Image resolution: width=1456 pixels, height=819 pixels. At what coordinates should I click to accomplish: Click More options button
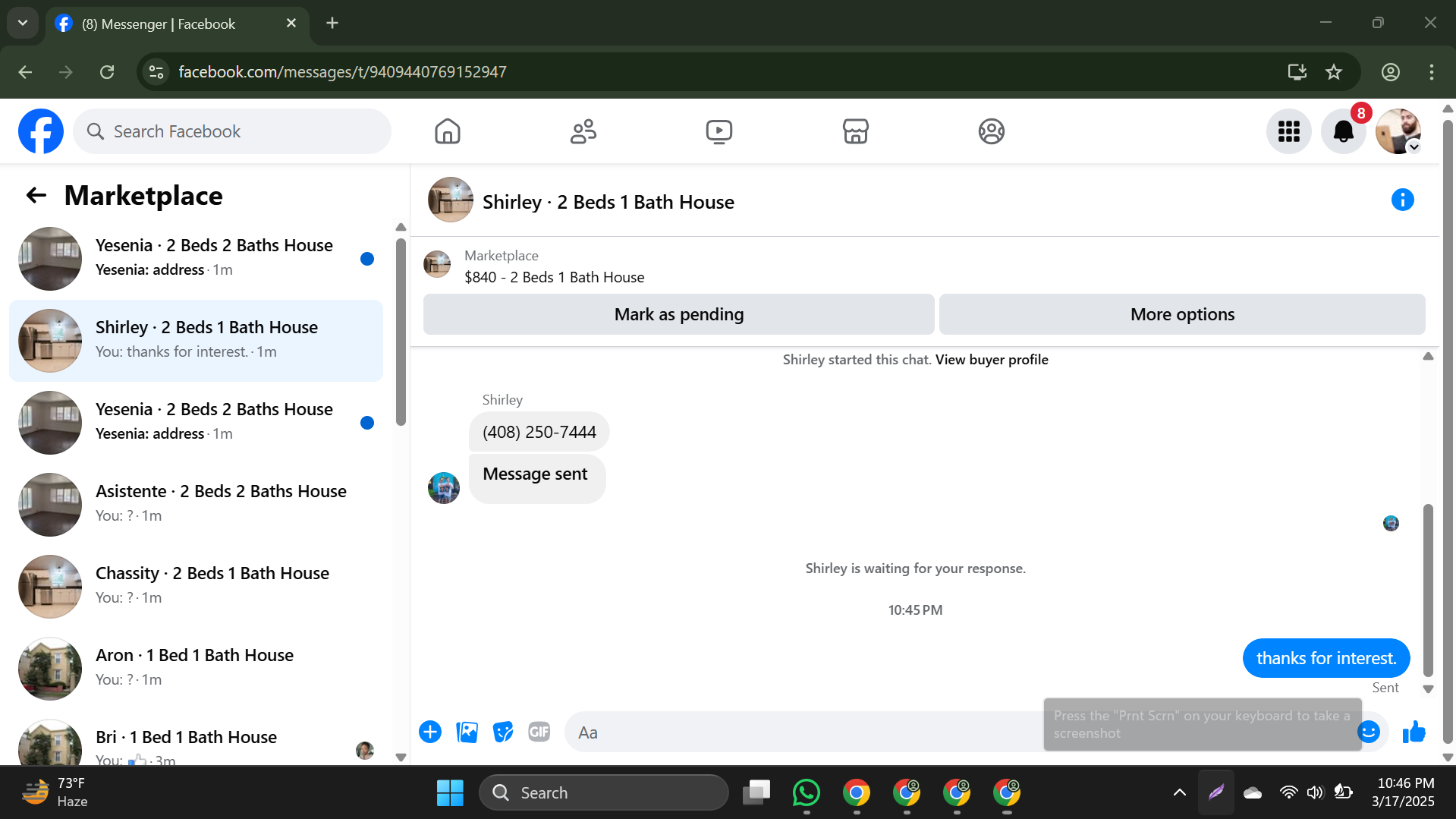[x=1182, y=314]
